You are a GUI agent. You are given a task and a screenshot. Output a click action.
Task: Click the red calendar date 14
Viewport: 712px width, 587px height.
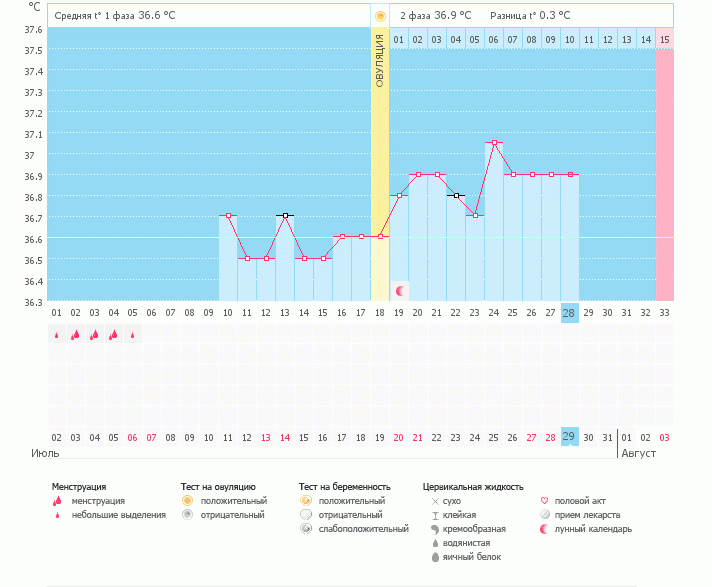[x=285, y=438]
